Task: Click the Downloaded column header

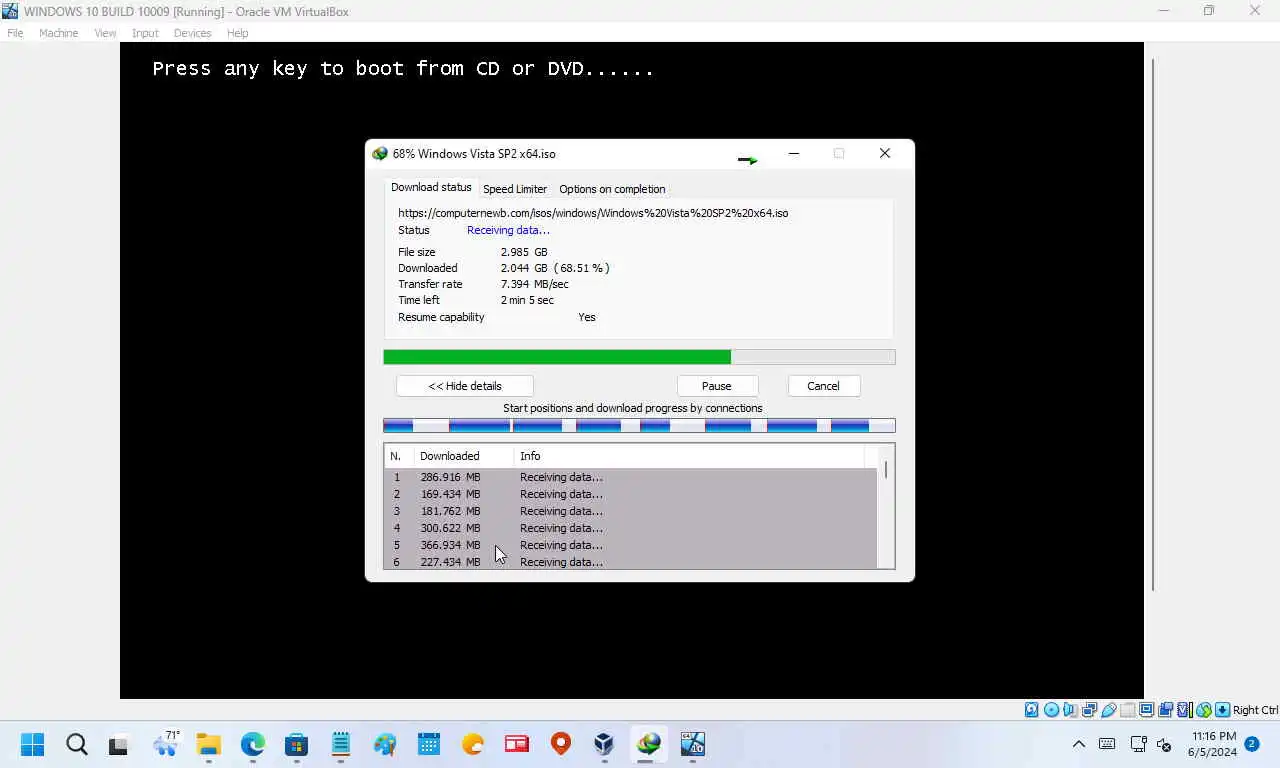Action: tap(462, 456)
